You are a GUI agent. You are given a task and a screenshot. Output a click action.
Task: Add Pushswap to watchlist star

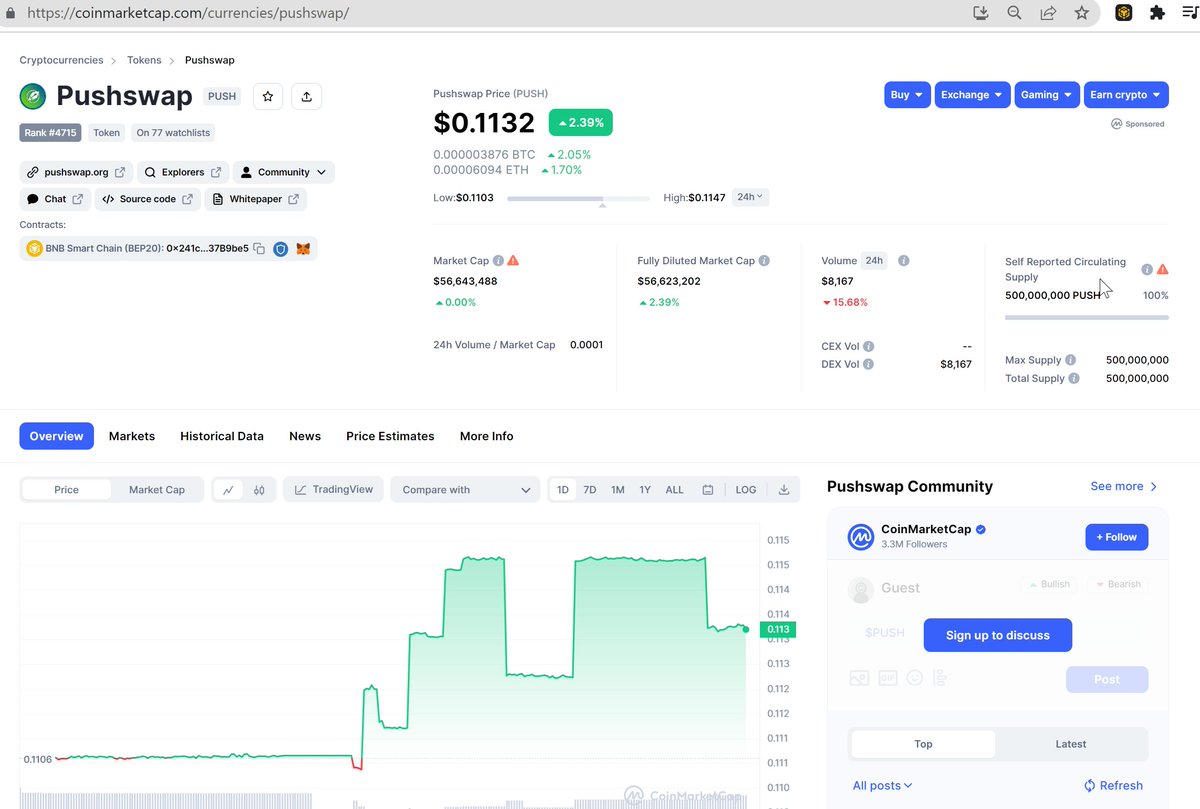(267, 96)
